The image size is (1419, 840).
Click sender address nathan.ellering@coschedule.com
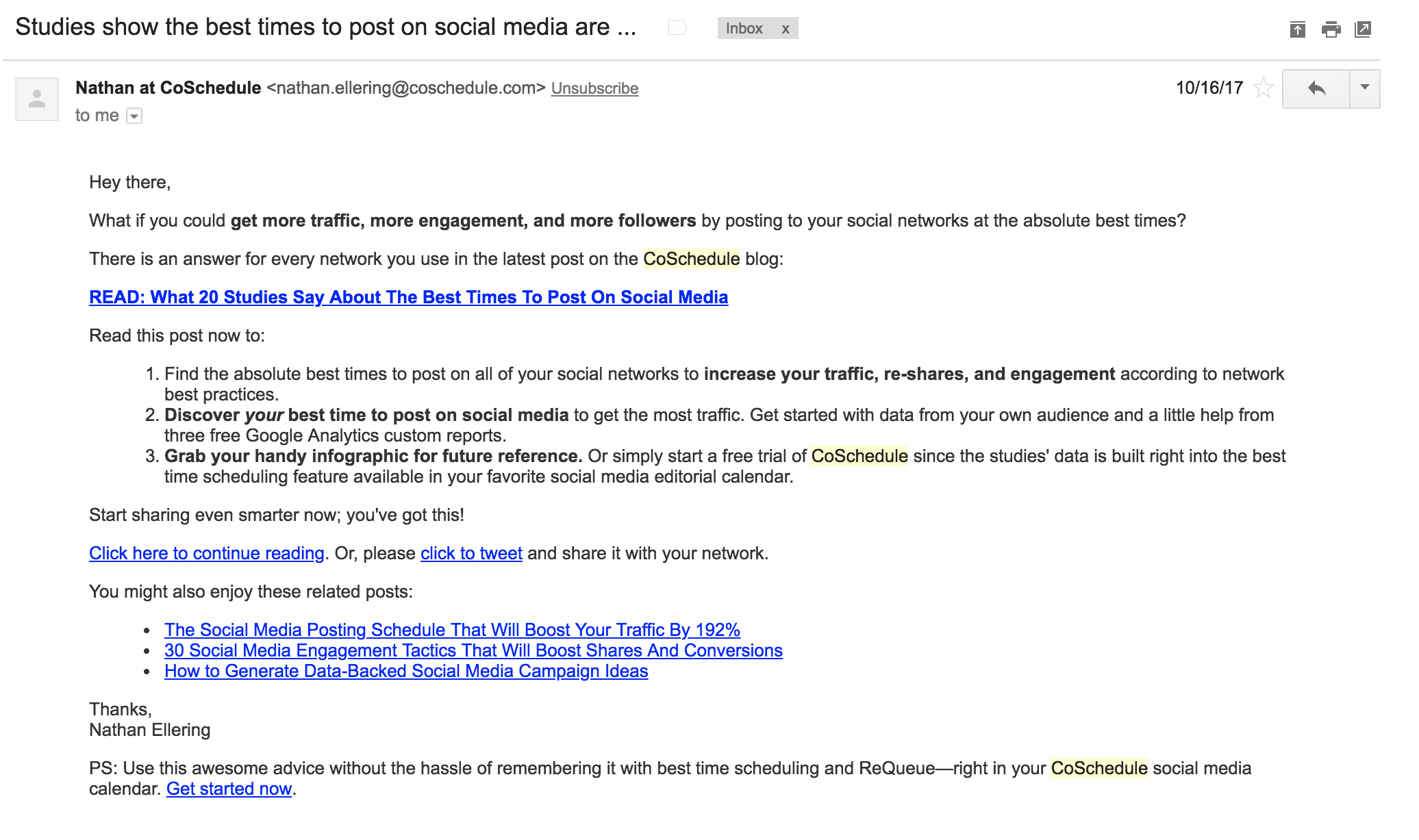pos(406,88)
